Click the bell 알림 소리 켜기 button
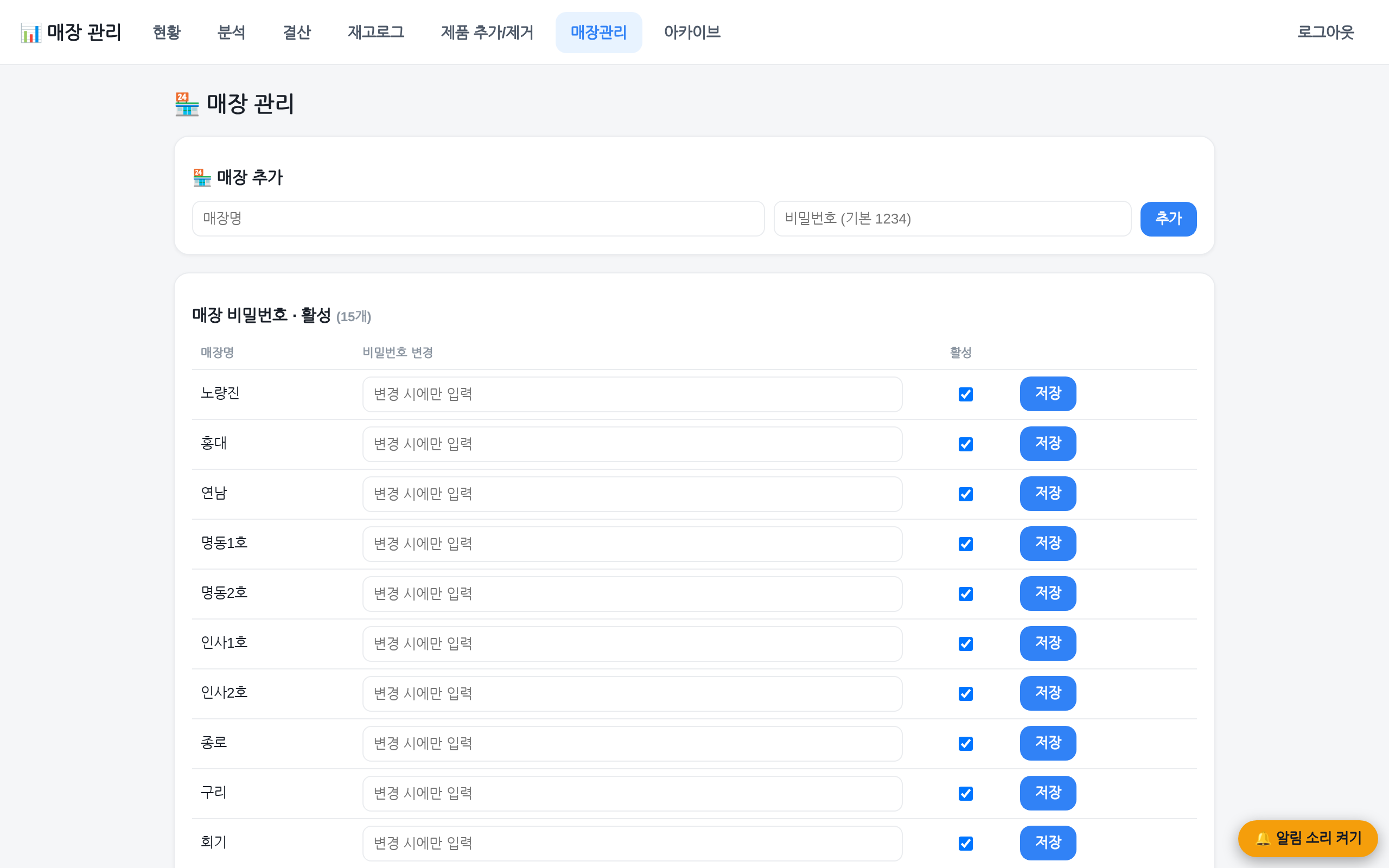The image size is (1389, 868). tap(1308, 838)
